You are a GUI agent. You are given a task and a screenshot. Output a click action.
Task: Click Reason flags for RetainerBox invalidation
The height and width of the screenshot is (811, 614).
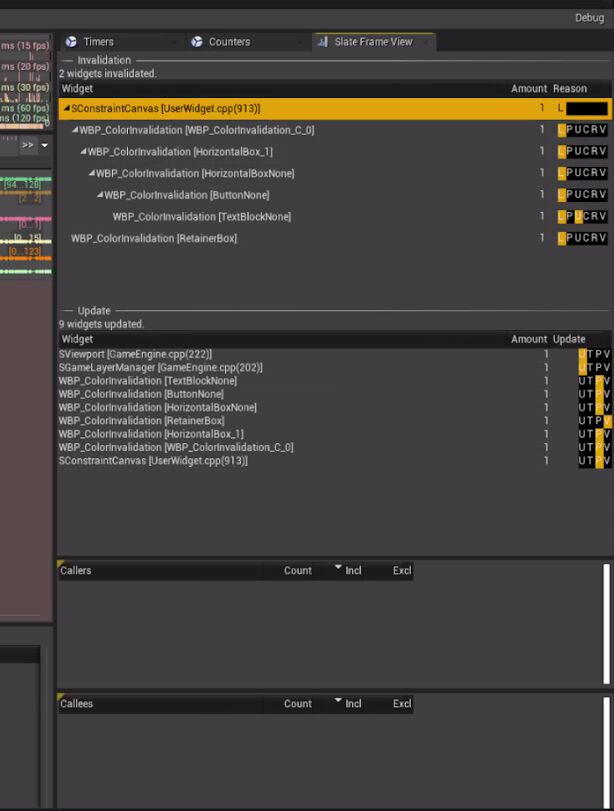click(x=582, y=238)
